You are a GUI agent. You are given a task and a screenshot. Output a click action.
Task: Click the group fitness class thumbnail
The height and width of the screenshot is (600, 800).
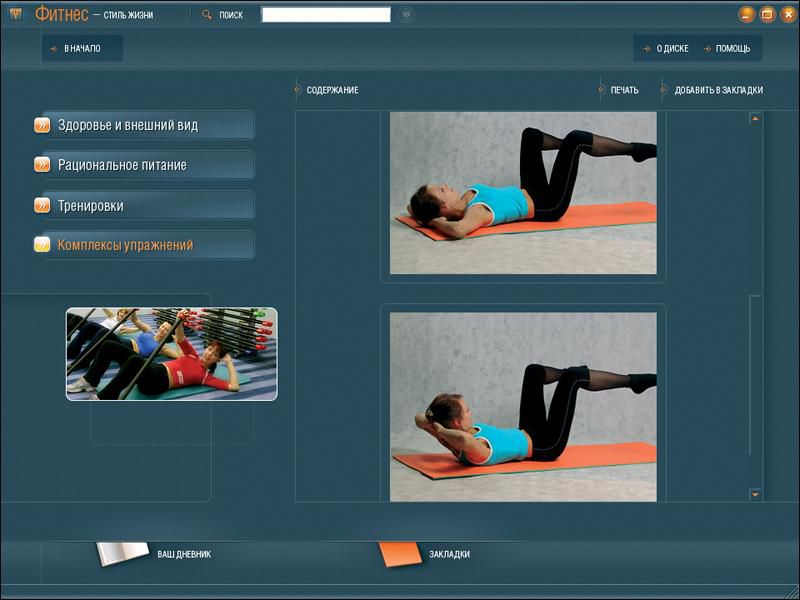tap(171, 354)
